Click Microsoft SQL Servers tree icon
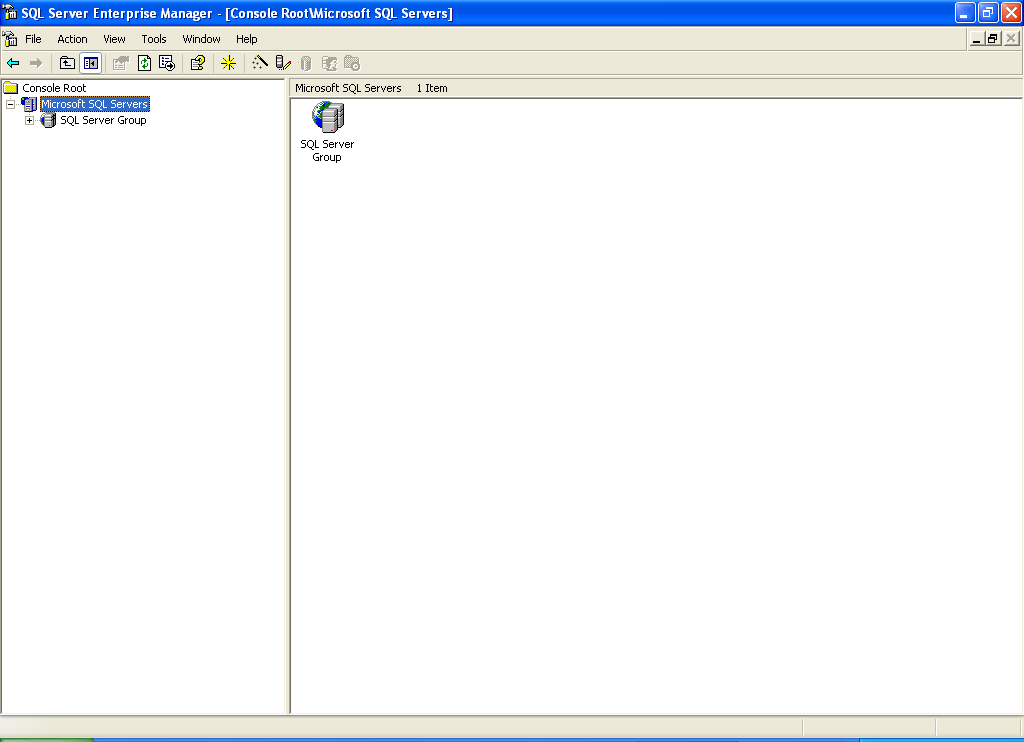The image size is (1024, 742). coord(29,104)
